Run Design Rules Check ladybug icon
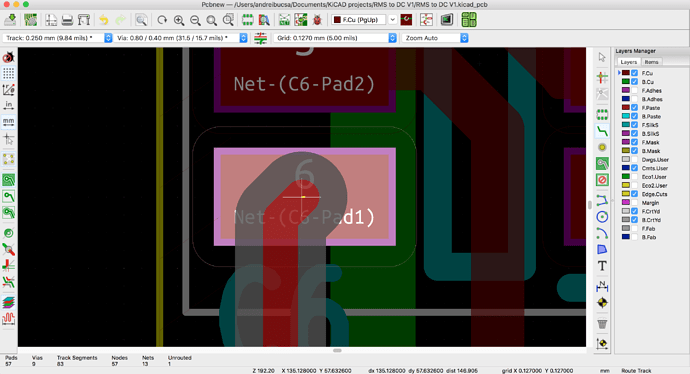 317,20
